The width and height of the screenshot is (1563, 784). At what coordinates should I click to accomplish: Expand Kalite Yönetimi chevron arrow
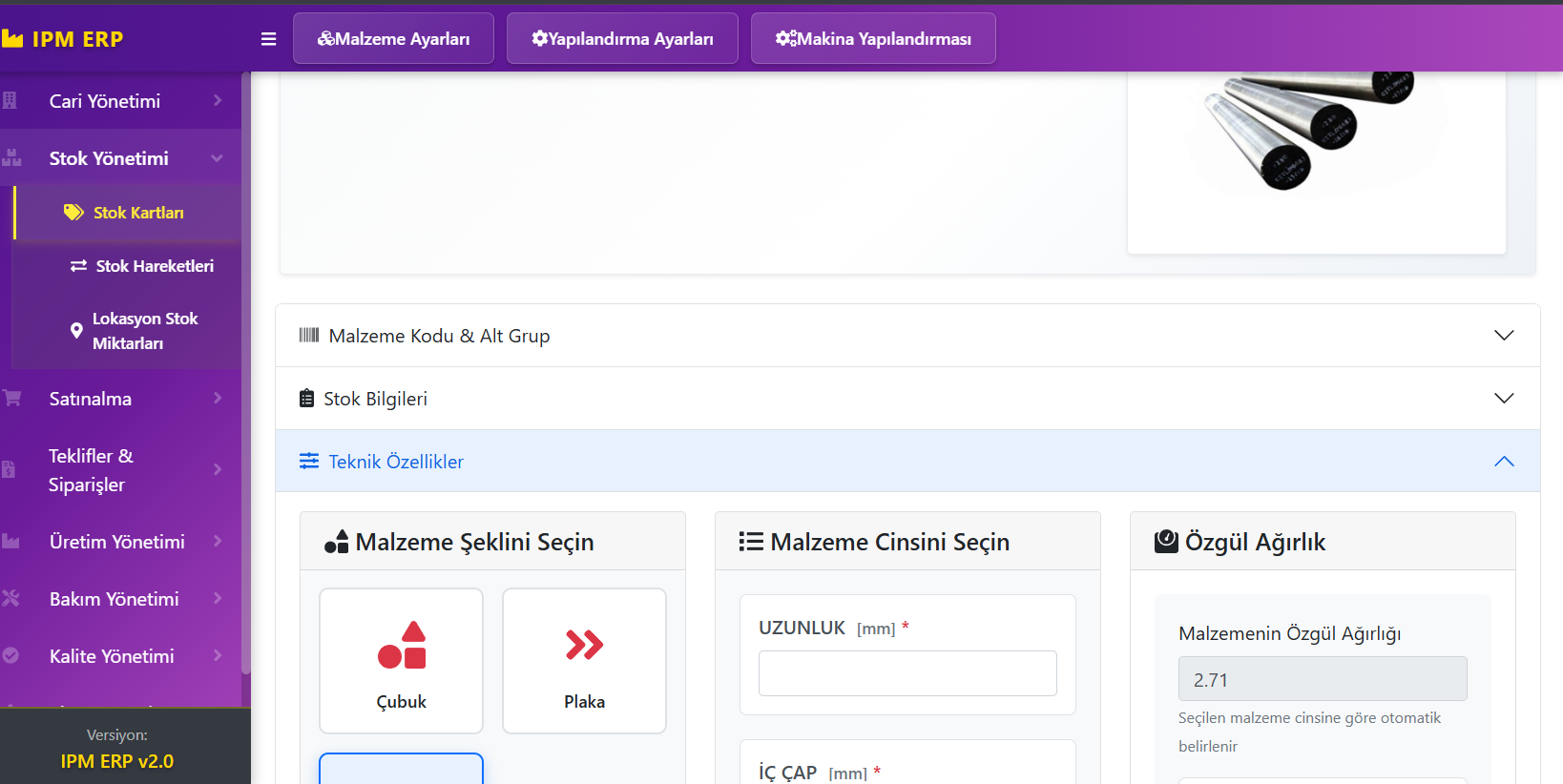click(x=218, y=655)
